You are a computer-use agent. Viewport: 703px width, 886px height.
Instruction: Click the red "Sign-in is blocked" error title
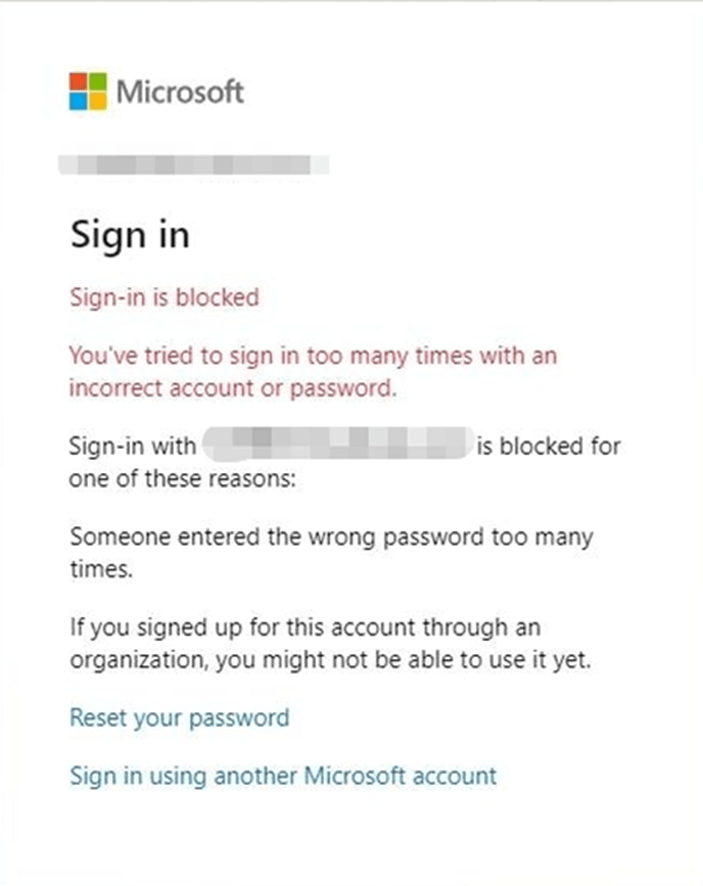coord(164,297)
